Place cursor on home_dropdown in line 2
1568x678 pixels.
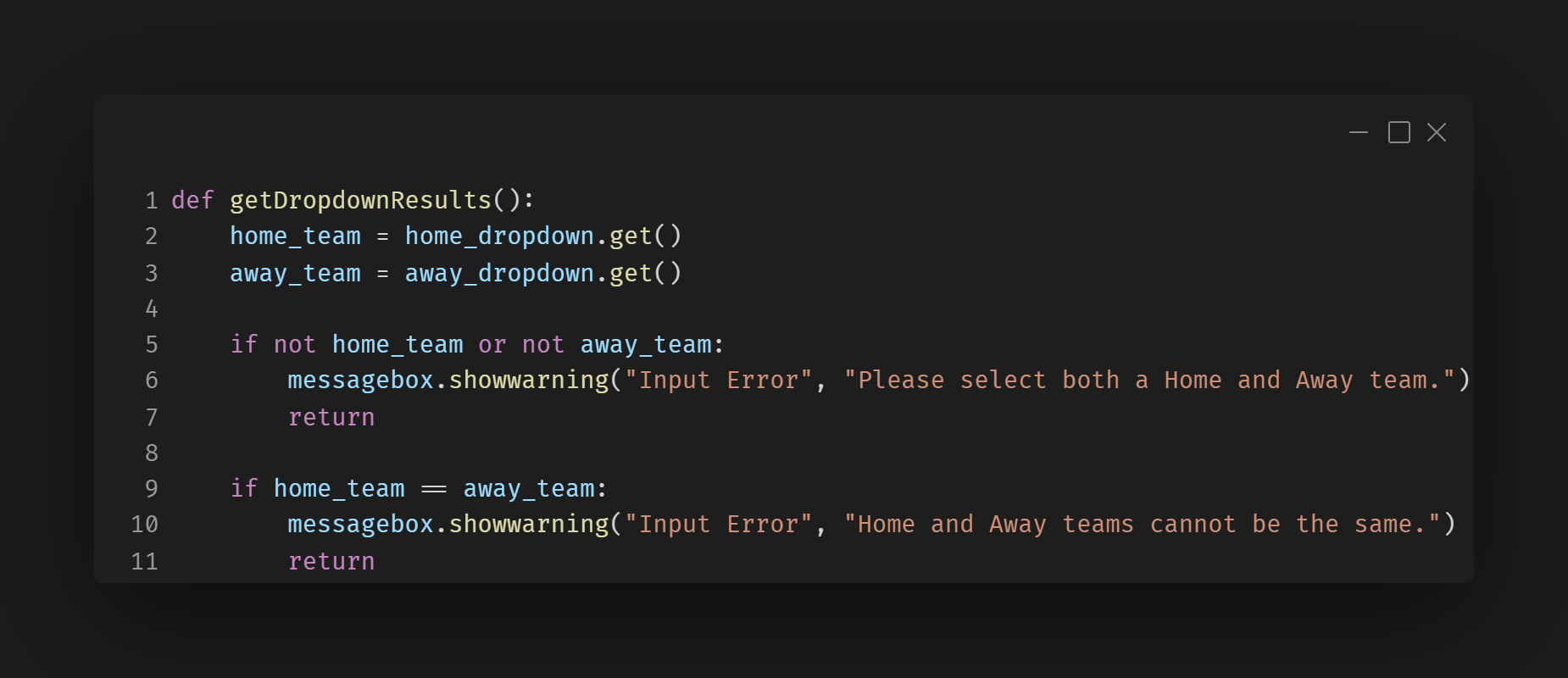point(499,236)
